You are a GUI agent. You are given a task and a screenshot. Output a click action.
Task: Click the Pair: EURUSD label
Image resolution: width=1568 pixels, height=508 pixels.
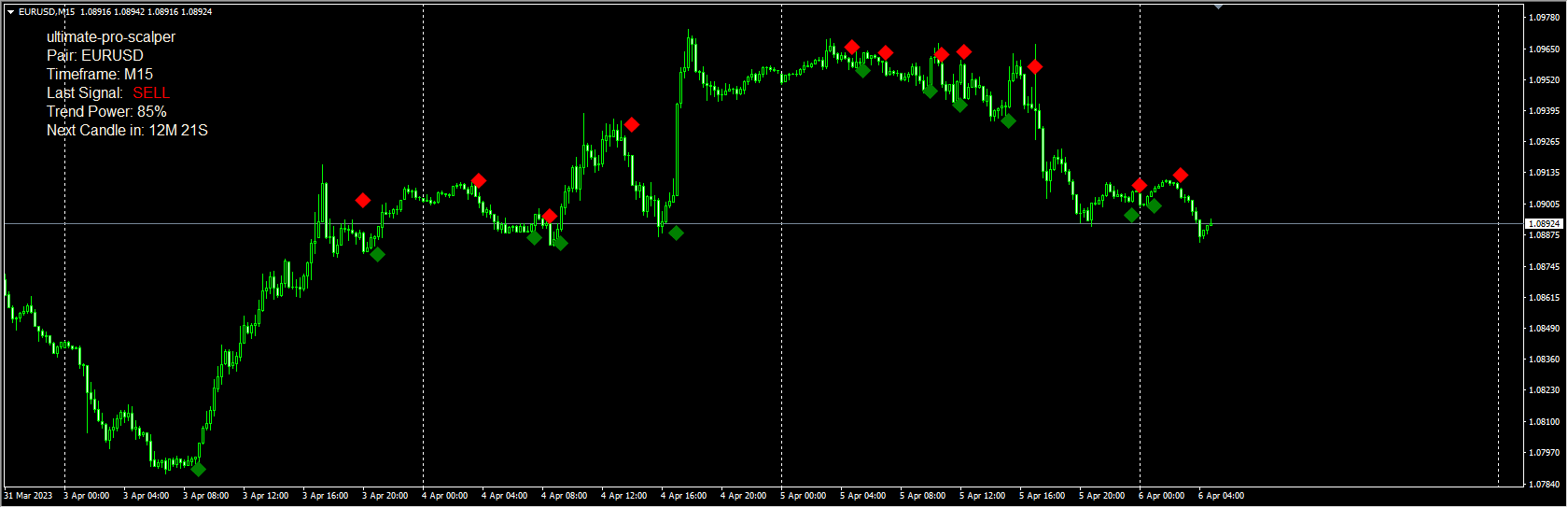tap(95, 56)
